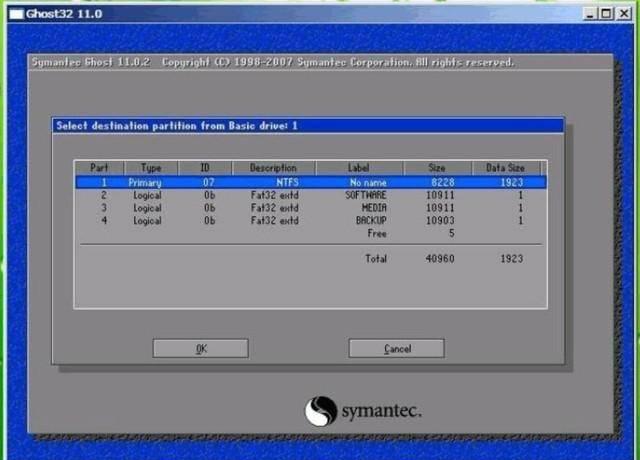
Task: Select the 'Part' column header
Action: point(99,168)
